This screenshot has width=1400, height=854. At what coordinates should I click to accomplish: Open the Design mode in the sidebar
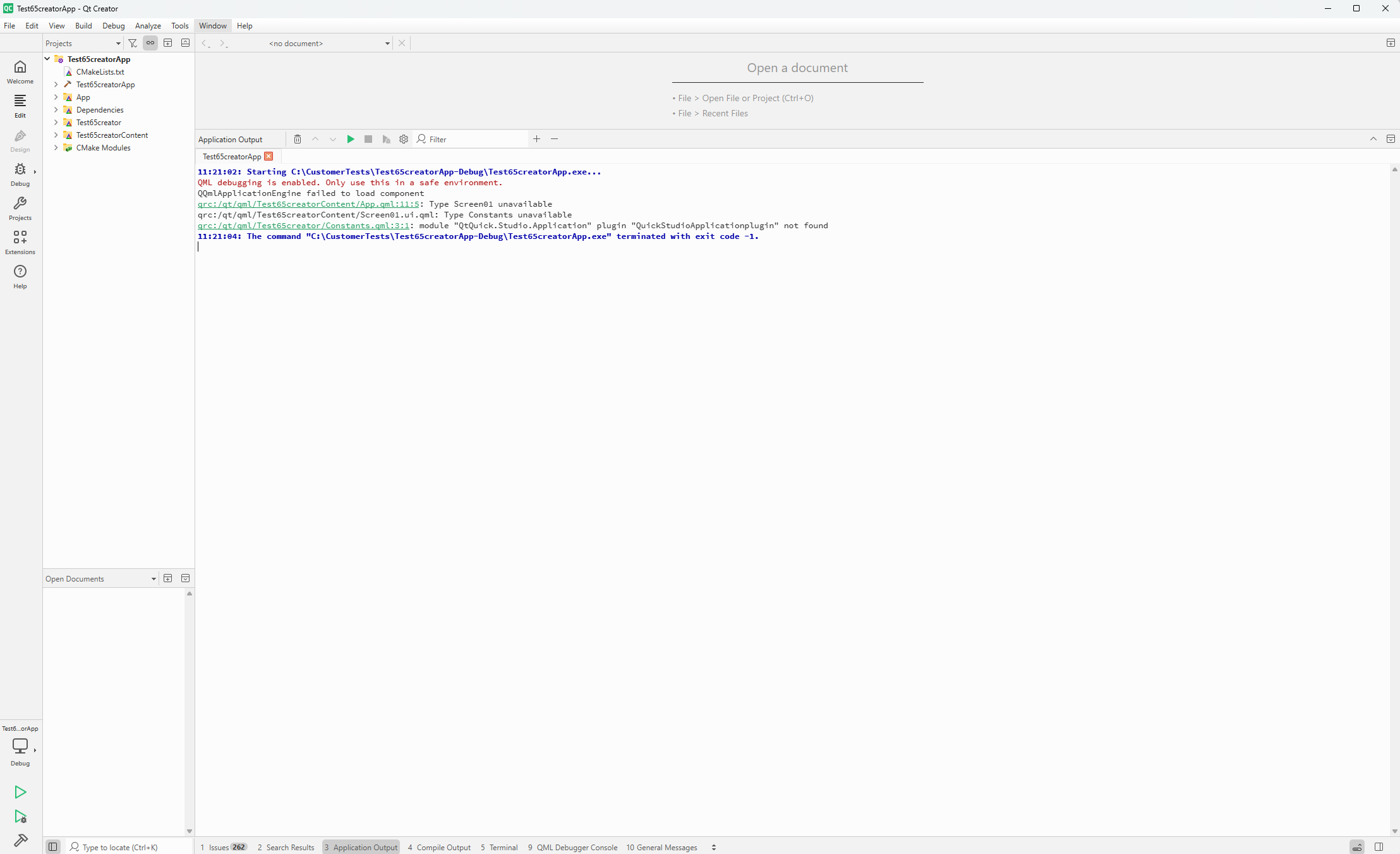tap(20, 141)
